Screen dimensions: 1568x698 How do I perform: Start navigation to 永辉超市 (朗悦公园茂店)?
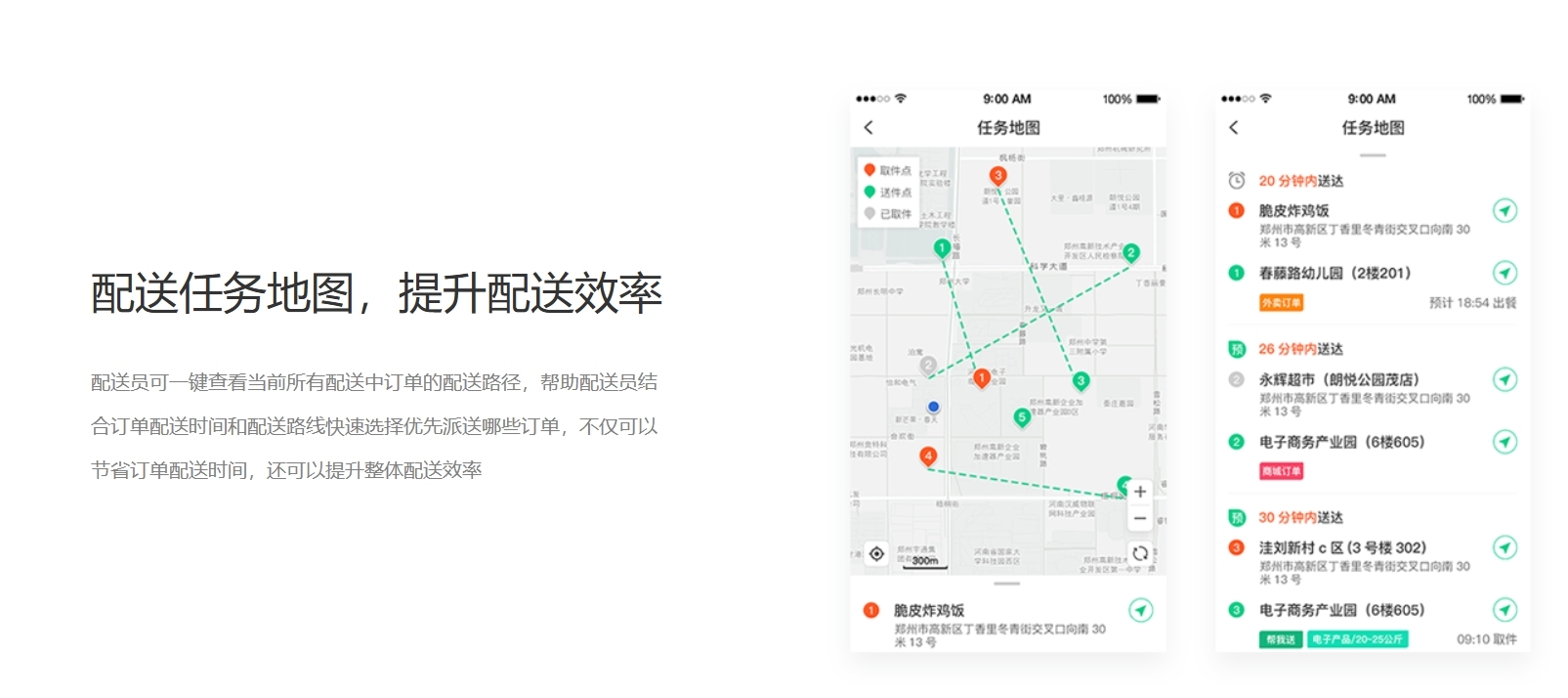click(x=1504, y=380)
